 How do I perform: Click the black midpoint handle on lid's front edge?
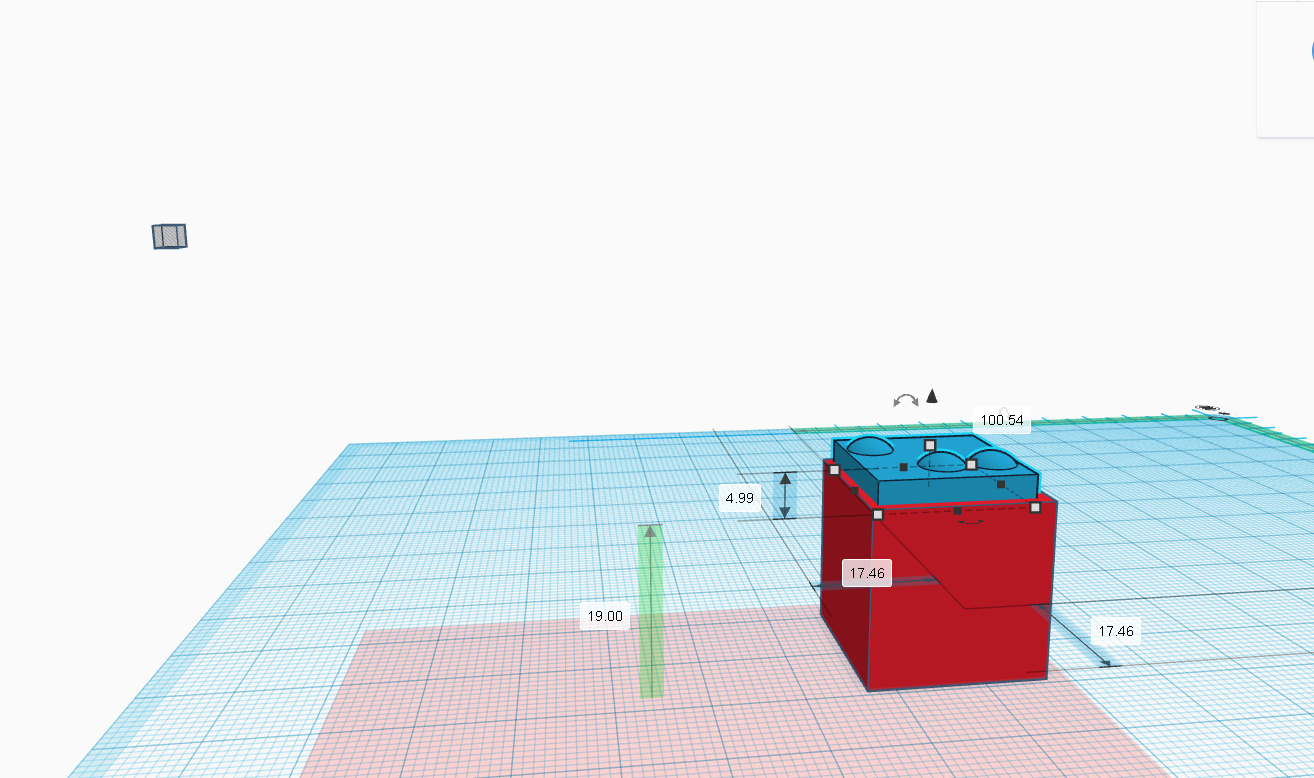tap(957, 511)
